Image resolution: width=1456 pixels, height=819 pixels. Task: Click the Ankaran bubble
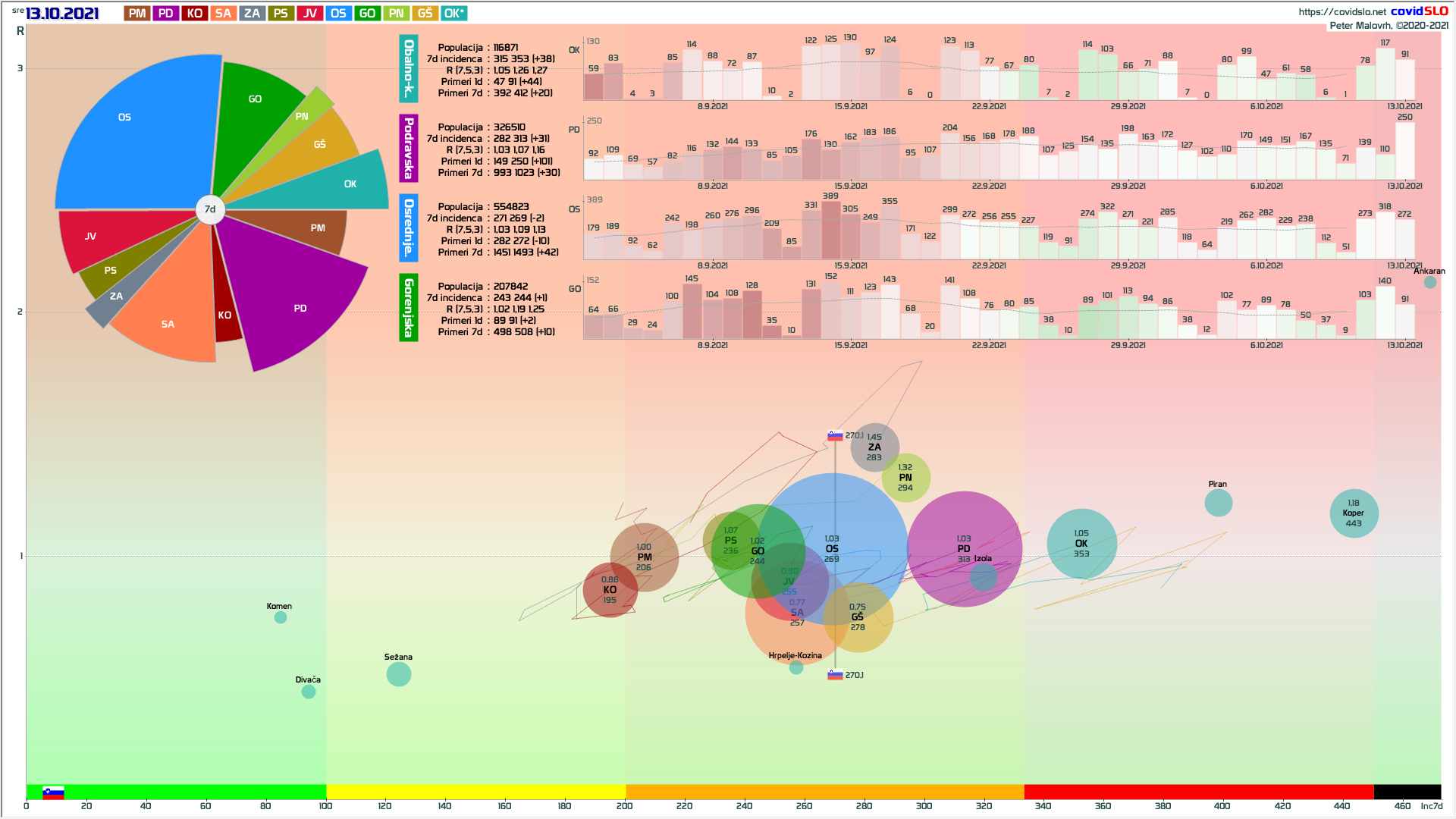[x=1429, y=282]
